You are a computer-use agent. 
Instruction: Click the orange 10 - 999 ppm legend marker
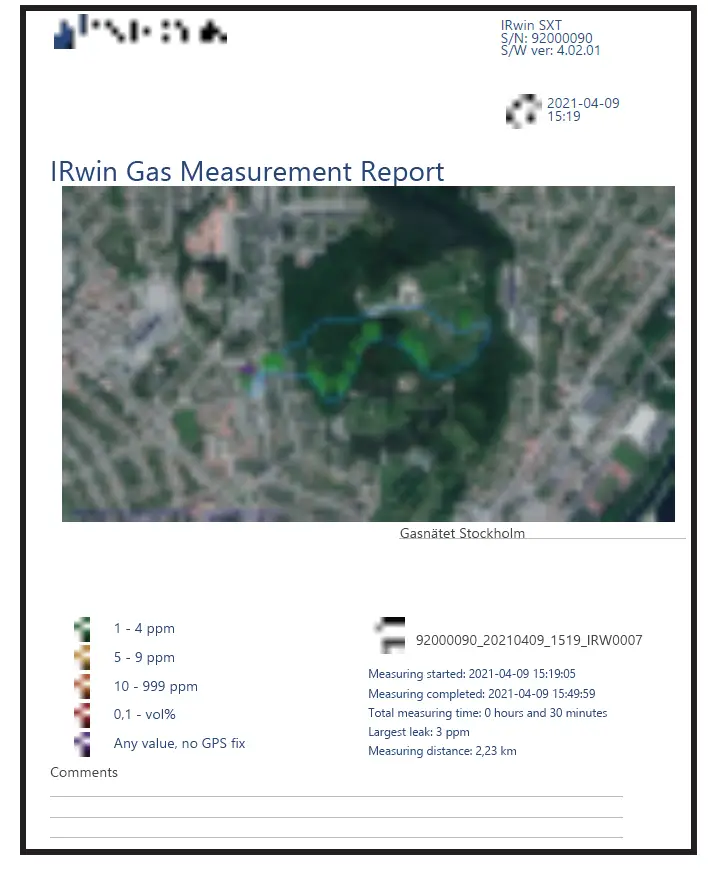click(82, 686)
